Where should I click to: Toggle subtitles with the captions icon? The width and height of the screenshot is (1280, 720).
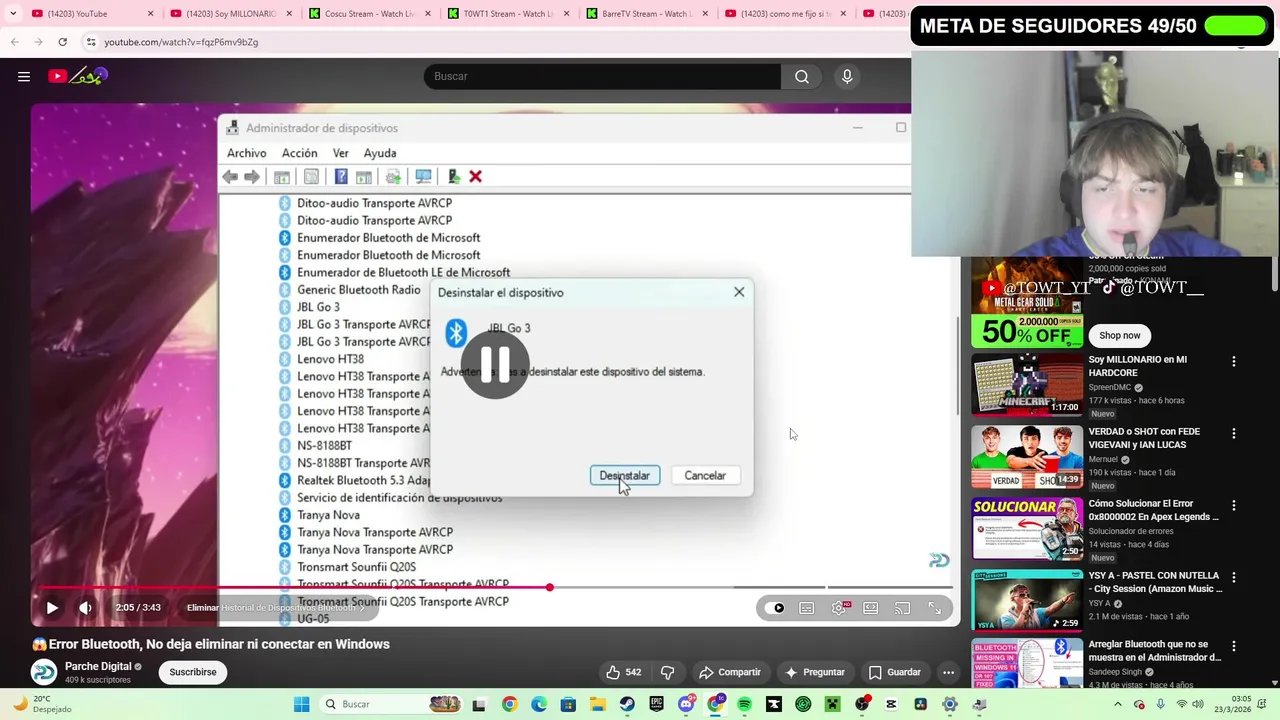pyautogui.click(x=807, y=607)
